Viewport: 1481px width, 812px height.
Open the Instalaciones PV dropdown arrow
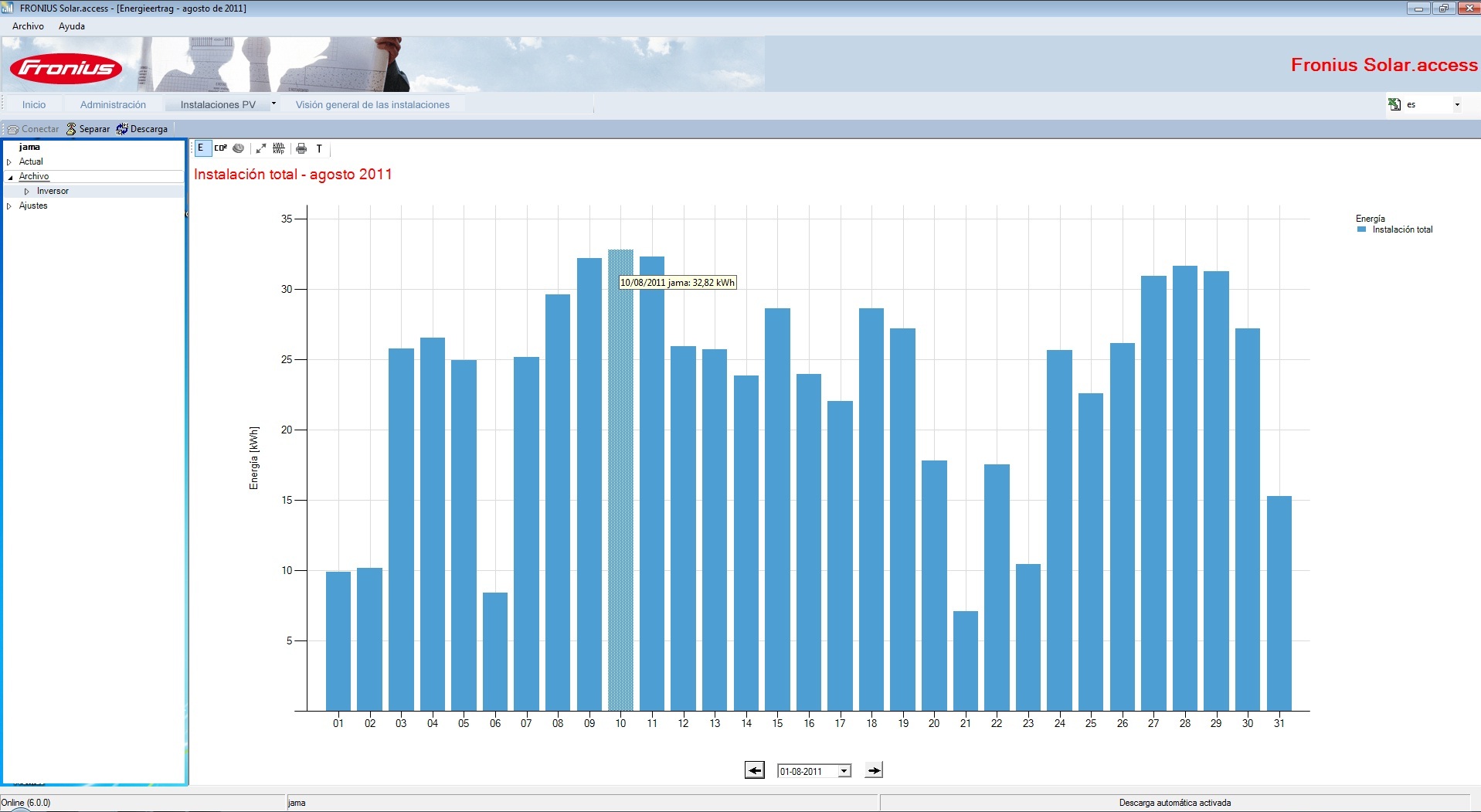point(273,104)
